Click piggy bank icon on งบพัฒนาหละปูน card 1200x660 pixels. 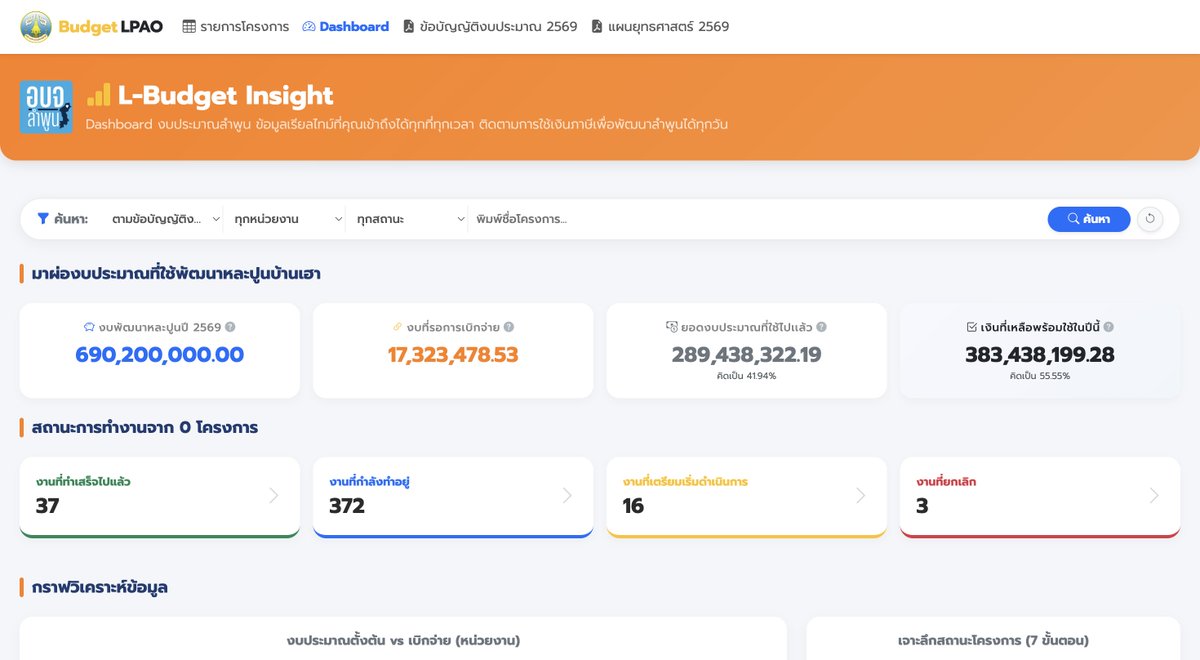click(x=89, y=327)
